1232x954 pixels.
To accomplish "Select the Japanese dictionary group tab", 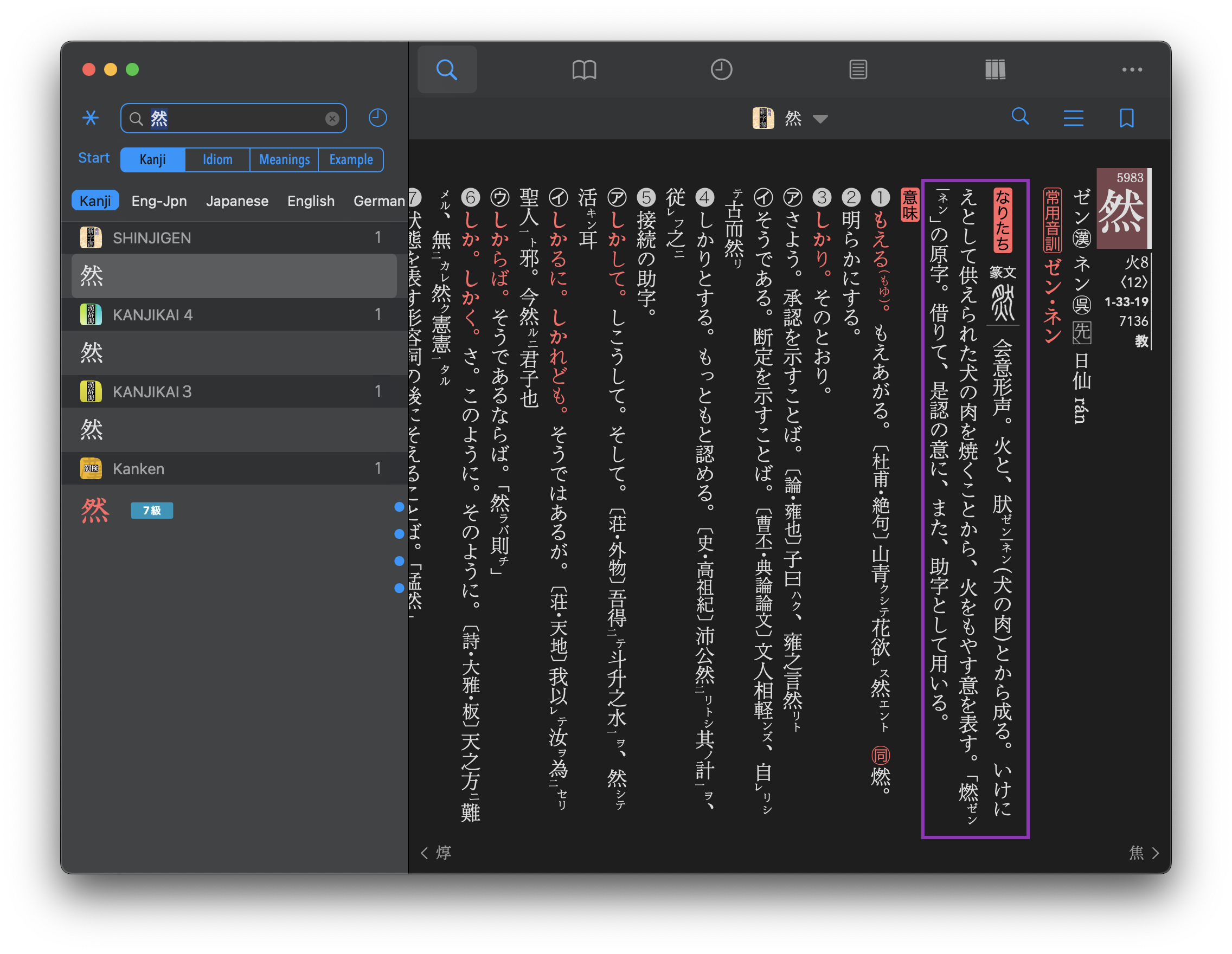I will pos(237,201).
